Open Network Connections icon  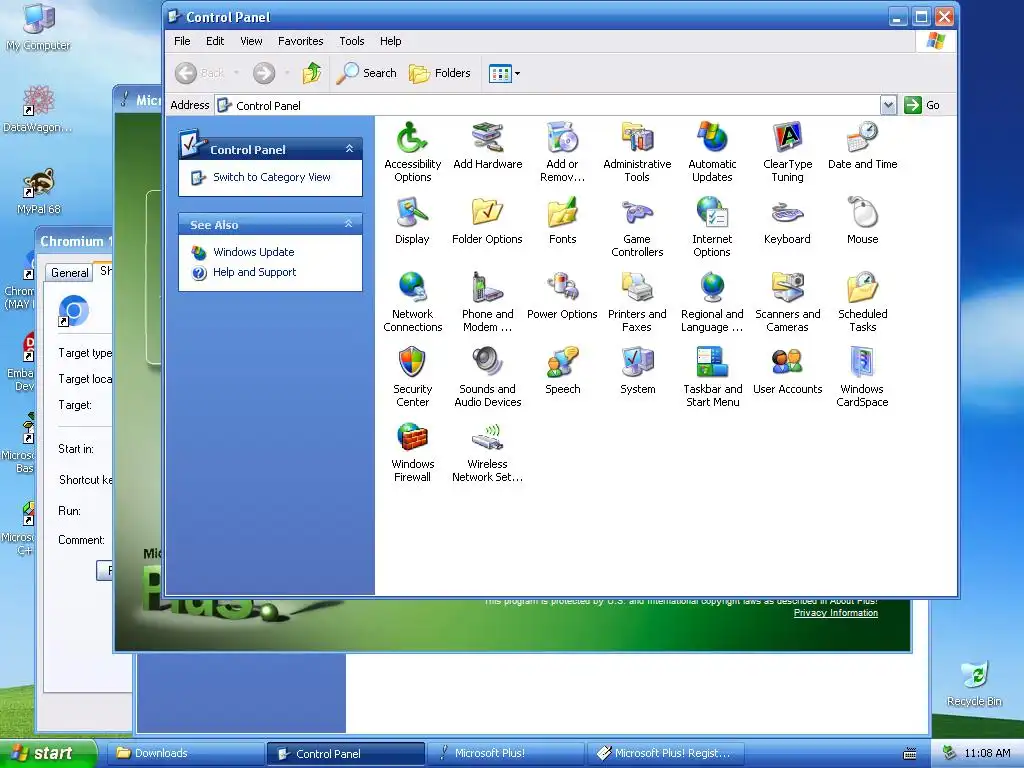(x=412, y=302)
